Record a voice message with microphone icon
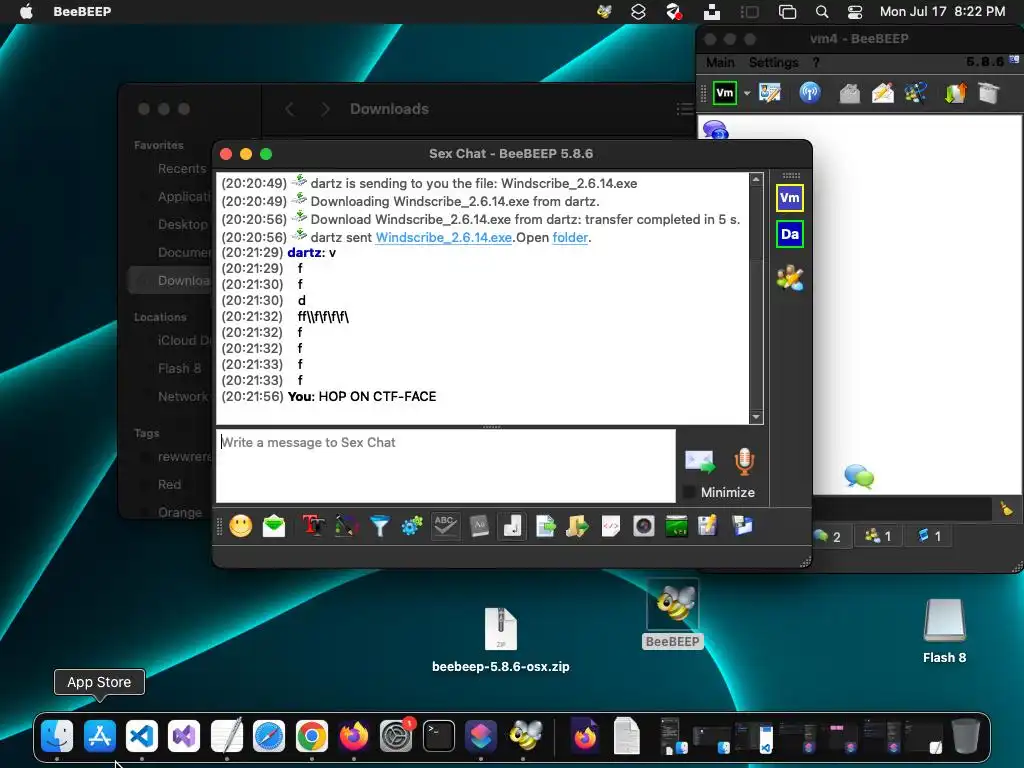The height and width of the screenshot is (768, 1024). click(744, 462)
